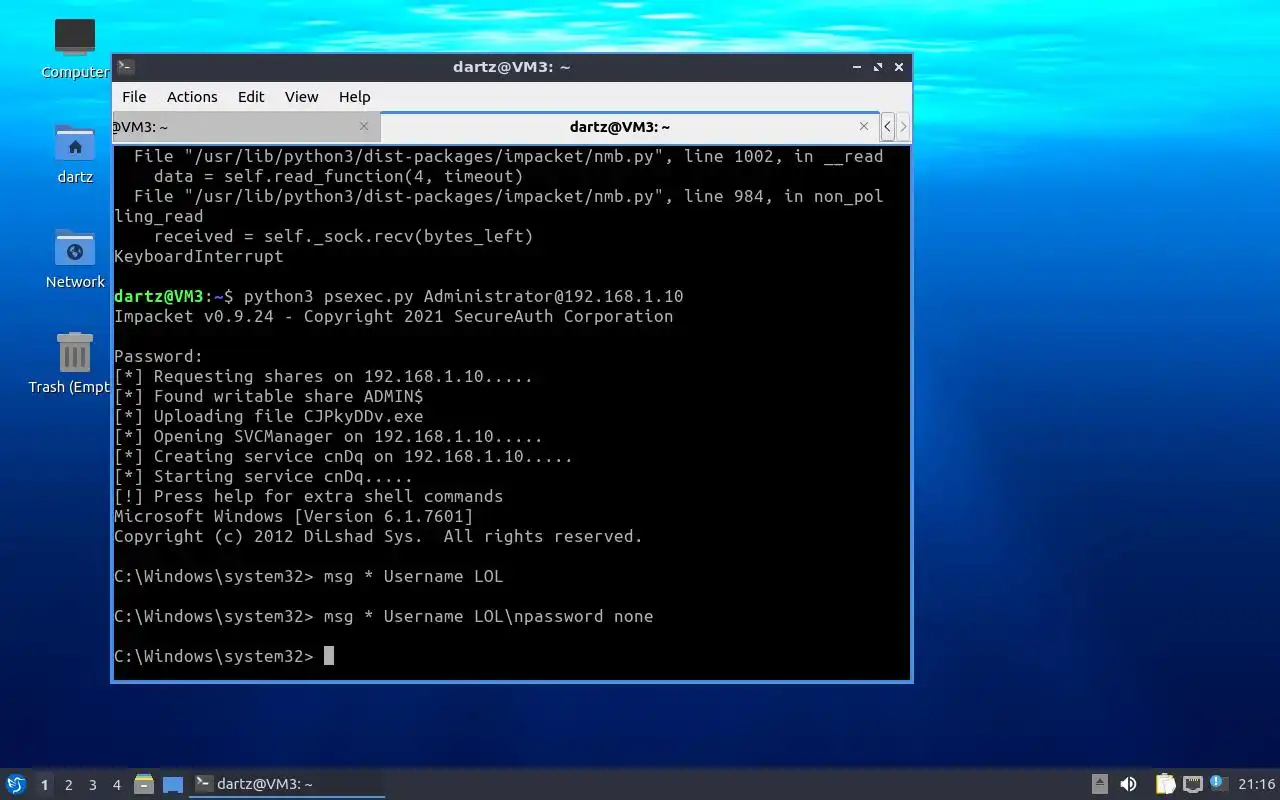Click 'Copyright (c) 2012 DiLshad Sys' line
The width and height of the screenshot is (1280, 800).
(x=379, y=536)
